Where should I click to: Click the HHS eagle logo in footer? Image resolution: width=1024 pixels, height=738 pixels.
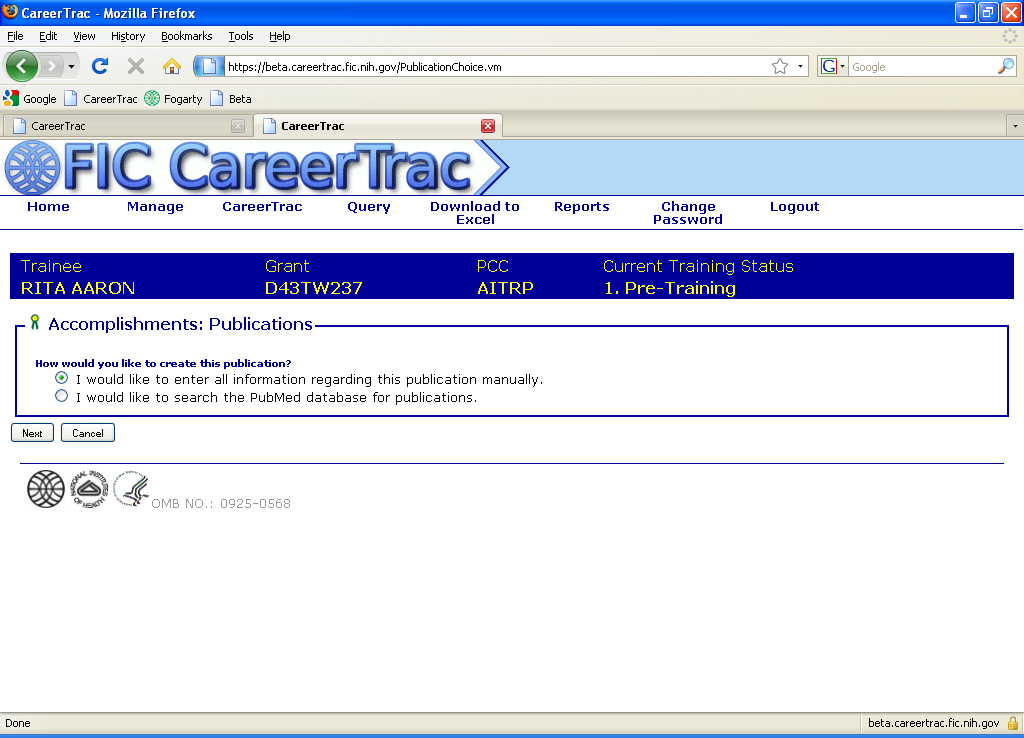pyautogui.click(x=131, y=489)
